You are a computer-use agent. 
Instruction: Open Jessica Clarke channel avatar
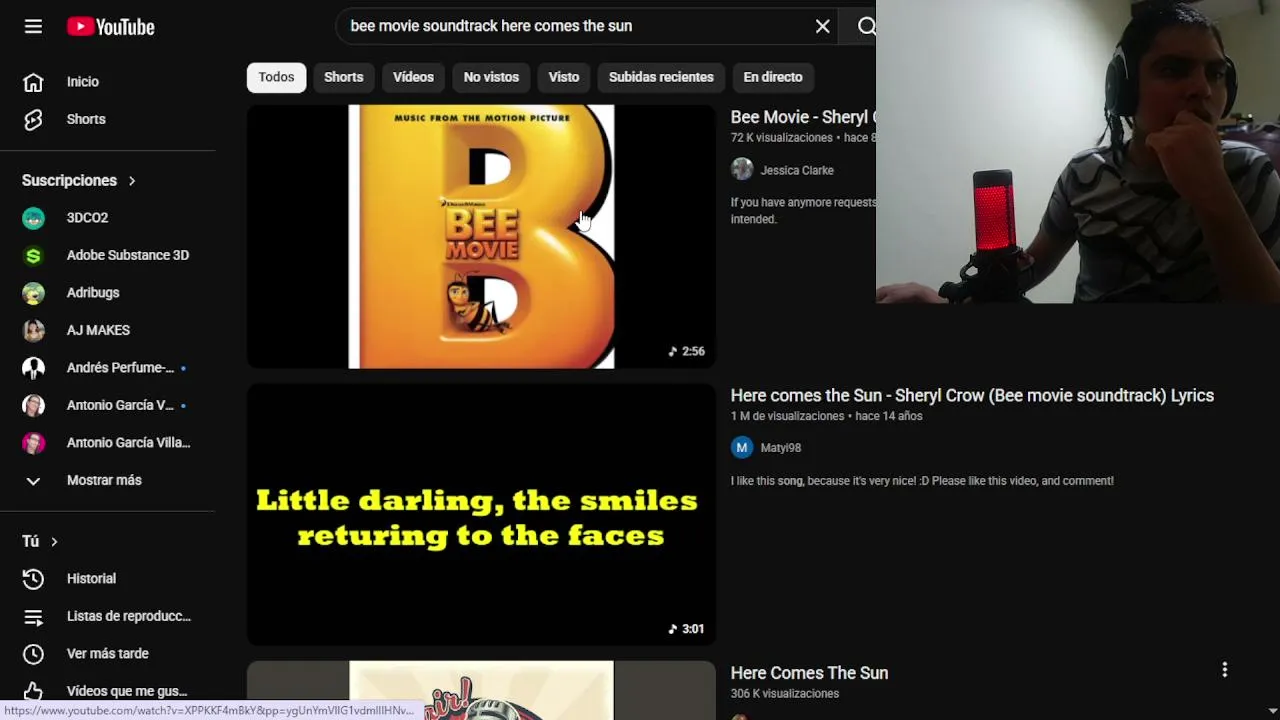742,170
